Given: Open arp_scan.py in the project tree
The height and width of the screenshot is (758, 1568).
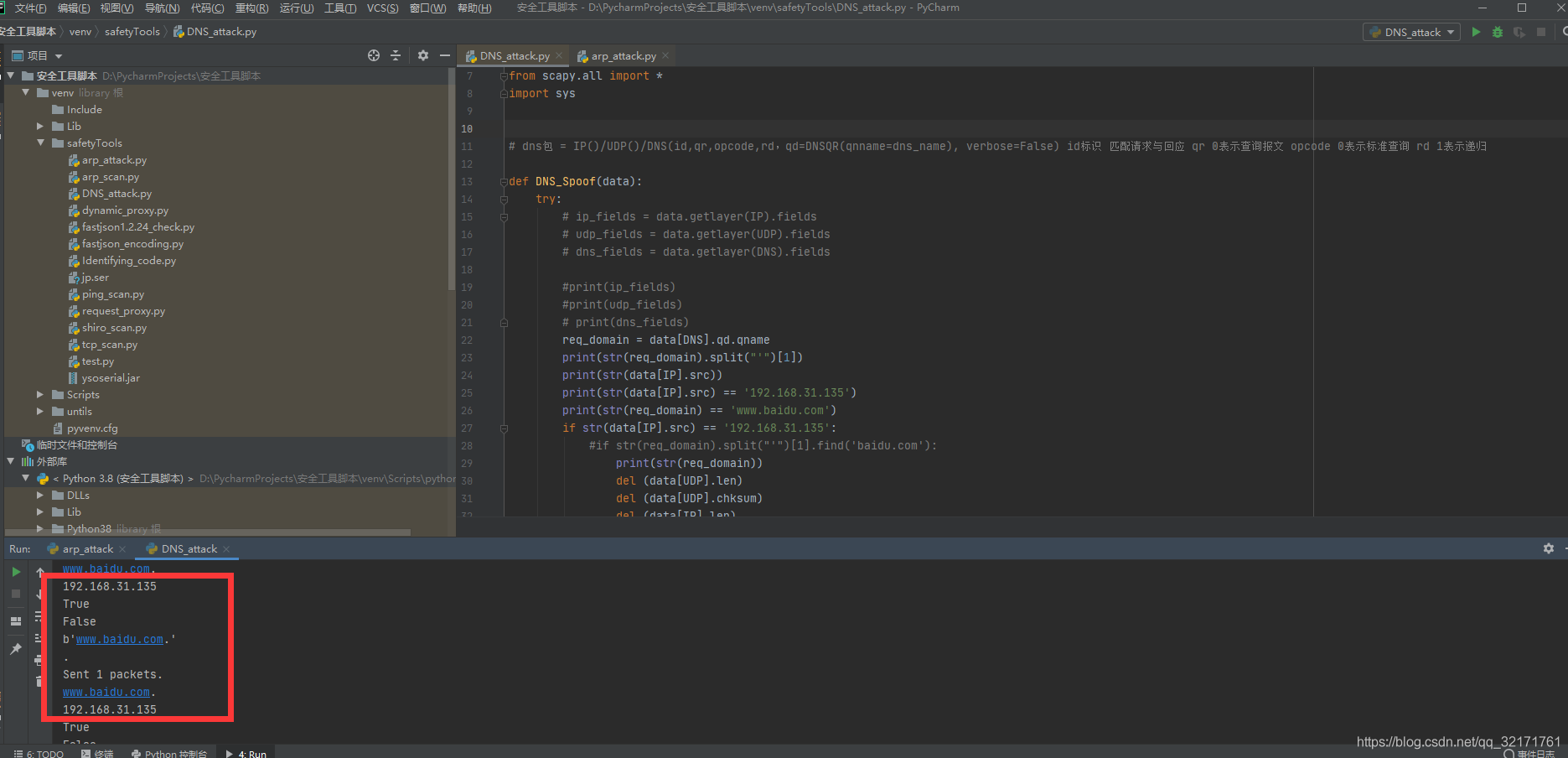Looking at the screenshot, I should click(111, 177).
